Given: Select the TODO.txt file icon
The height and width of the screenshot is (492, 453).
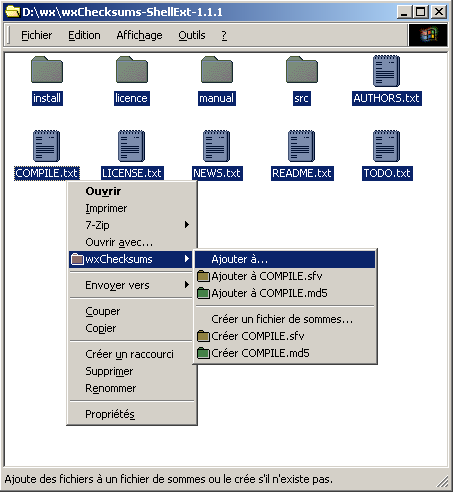Looking at the screenshot, I should click(x=386, y=146).
